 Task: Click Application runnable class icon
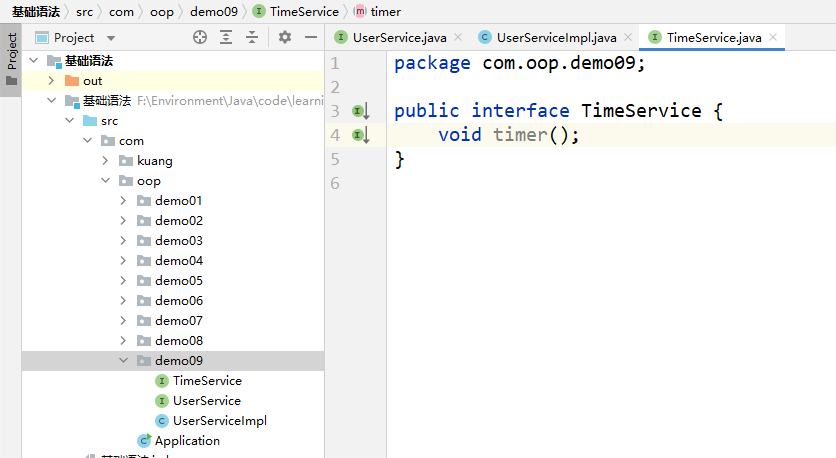pos(144,440)
